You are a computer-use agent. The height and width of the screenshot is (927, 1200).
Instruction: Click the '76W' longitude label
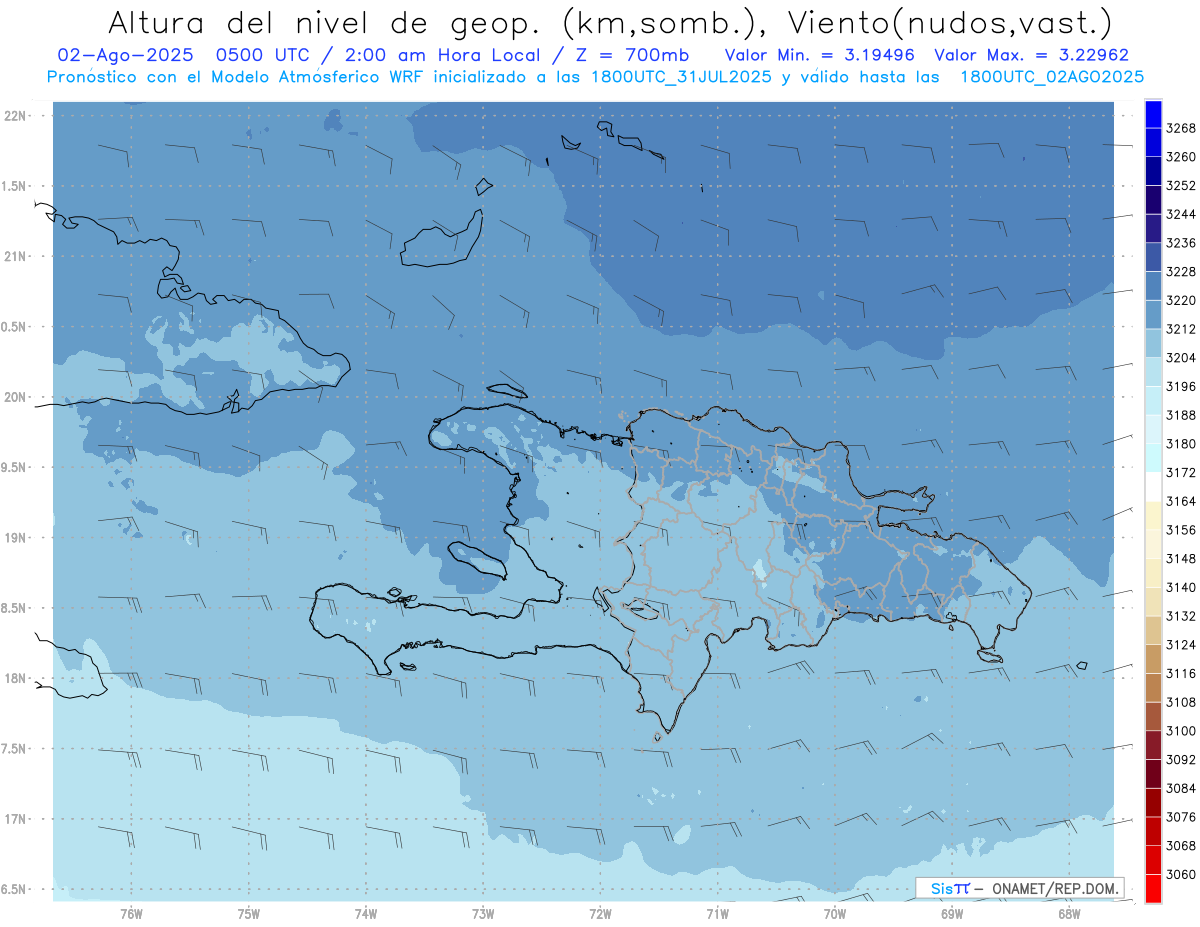(x=132, y=914)
